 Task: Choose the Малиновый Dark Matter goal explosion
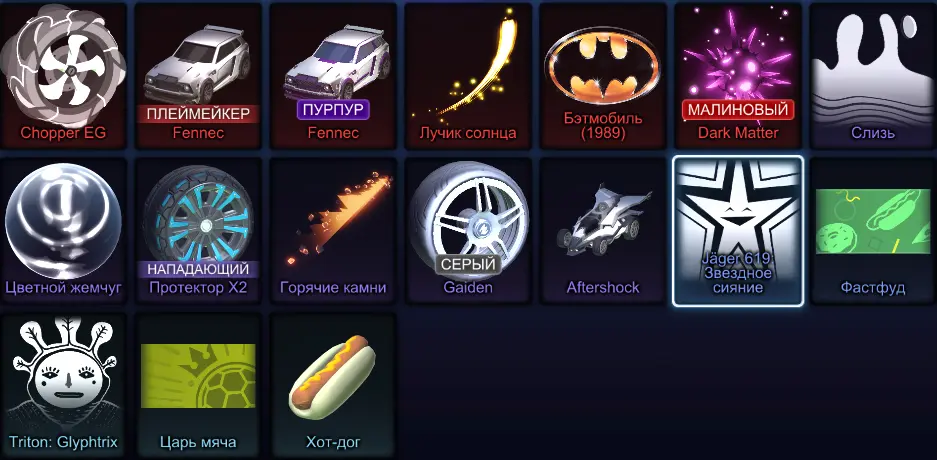[738, 76]
